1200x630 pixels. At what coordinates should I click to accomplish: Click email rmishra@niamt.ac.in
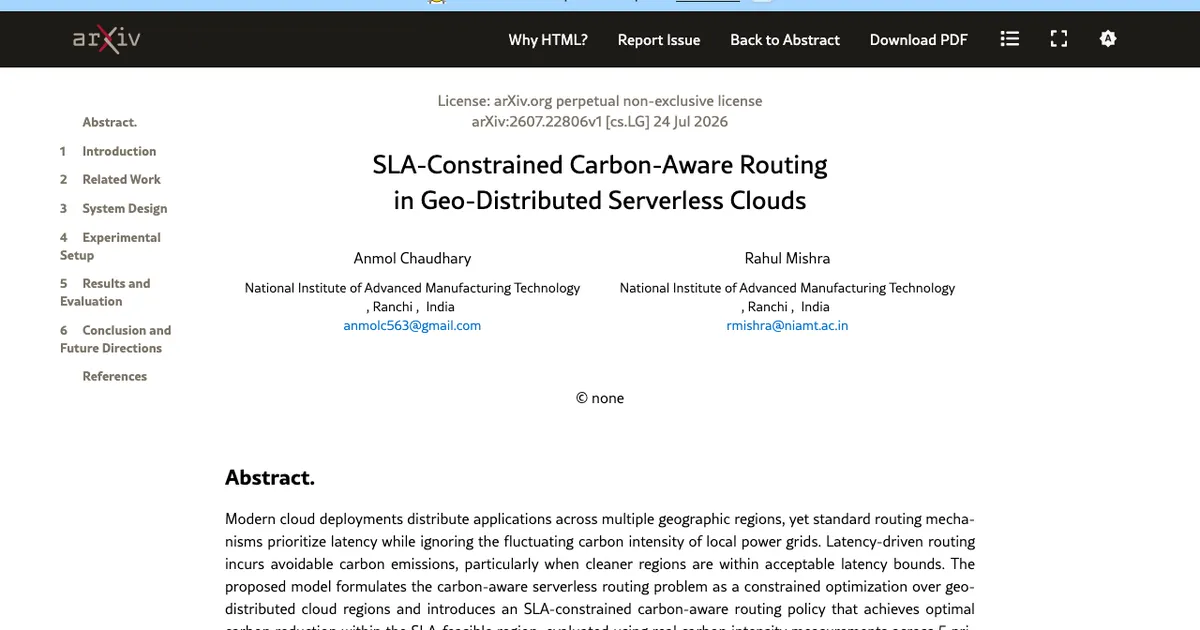(x=787, y=326)
